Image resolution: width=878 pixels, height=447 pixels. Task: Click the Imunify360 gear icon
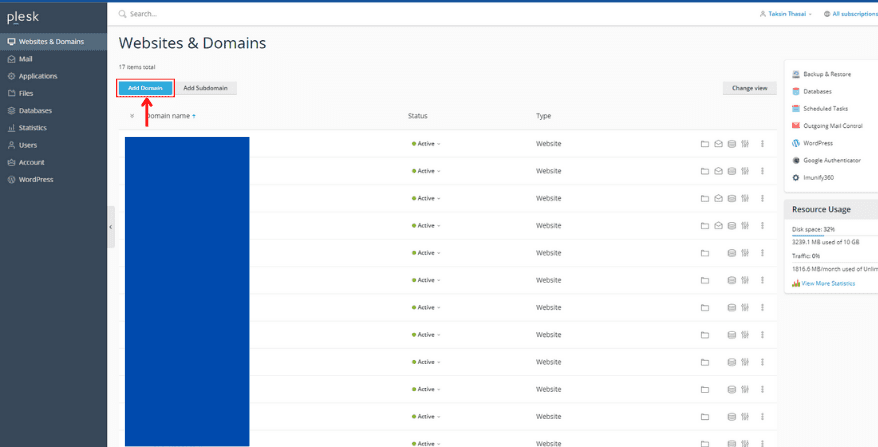pos(796,178)
